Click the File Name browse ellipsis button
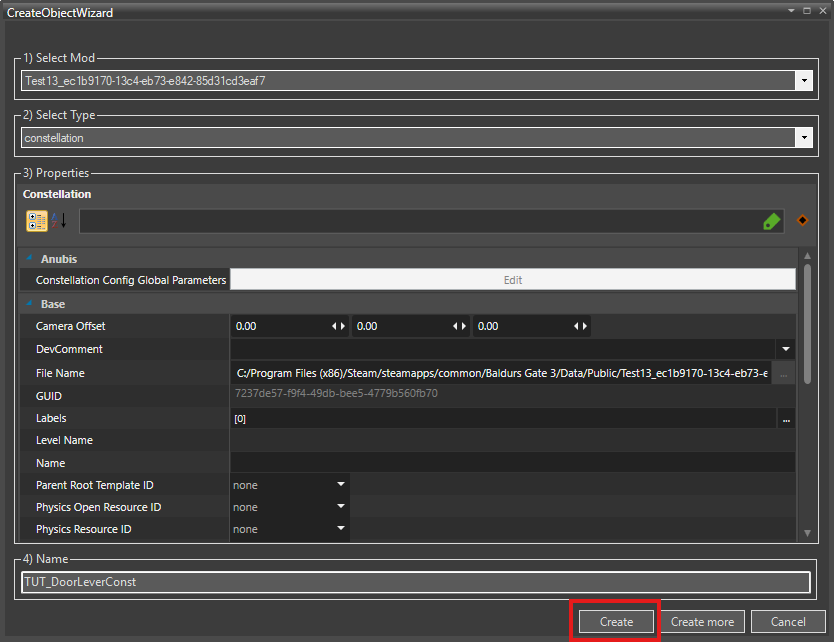 click(783, 374)
